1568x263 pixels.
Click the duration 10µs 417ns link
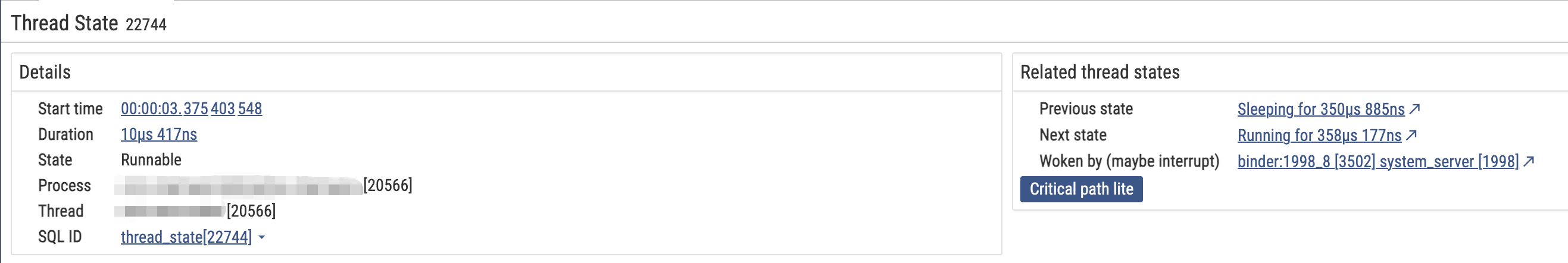(159, 134)
